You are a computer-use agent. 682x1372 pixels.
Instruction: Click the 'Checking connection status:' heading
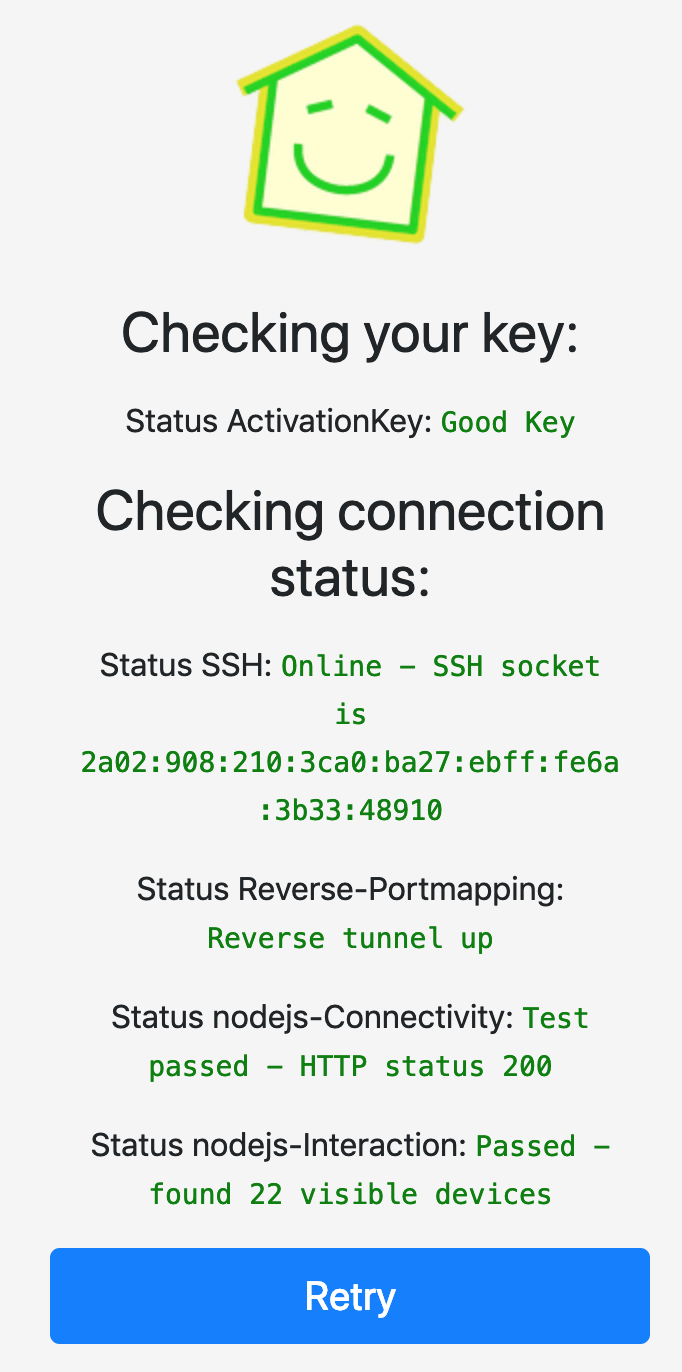350,544
